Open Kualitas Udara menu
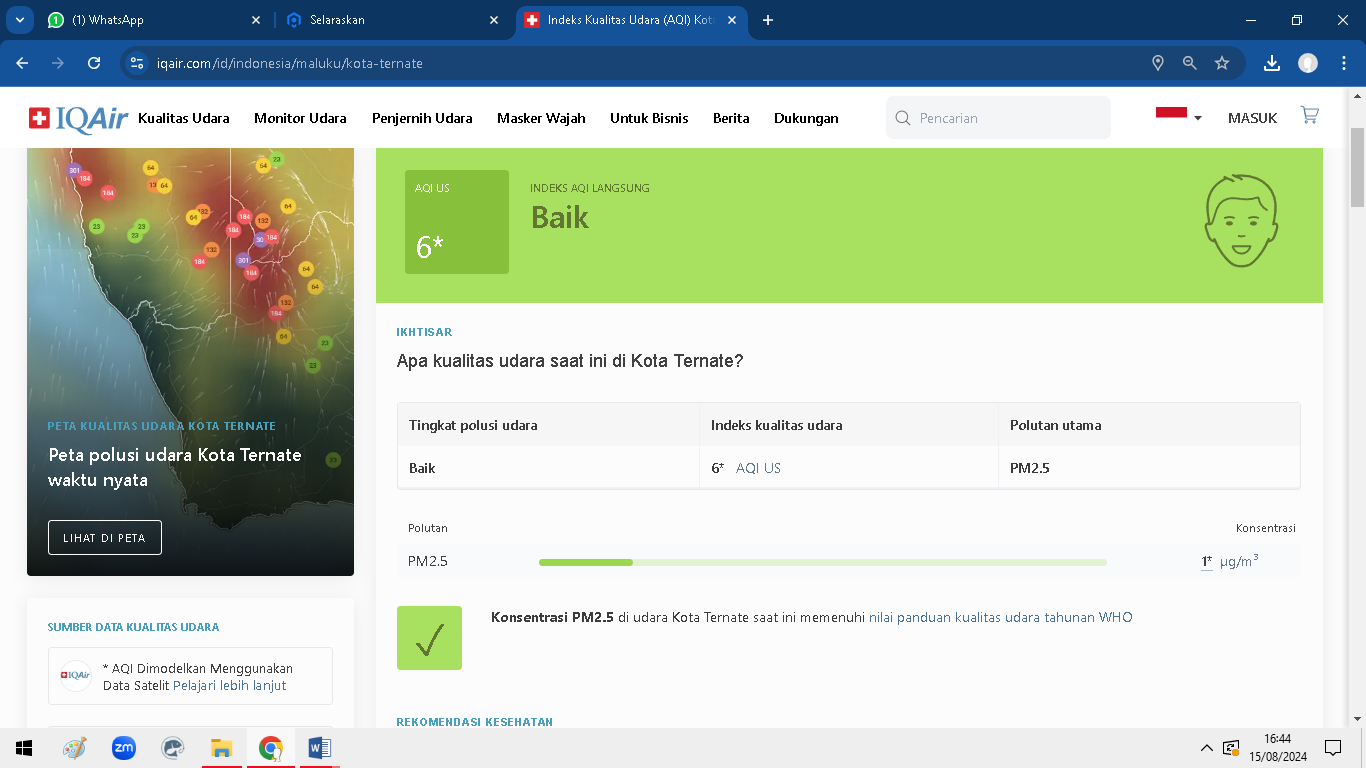The height and width of the screenshot is (768, 1366). pos(184,118)
